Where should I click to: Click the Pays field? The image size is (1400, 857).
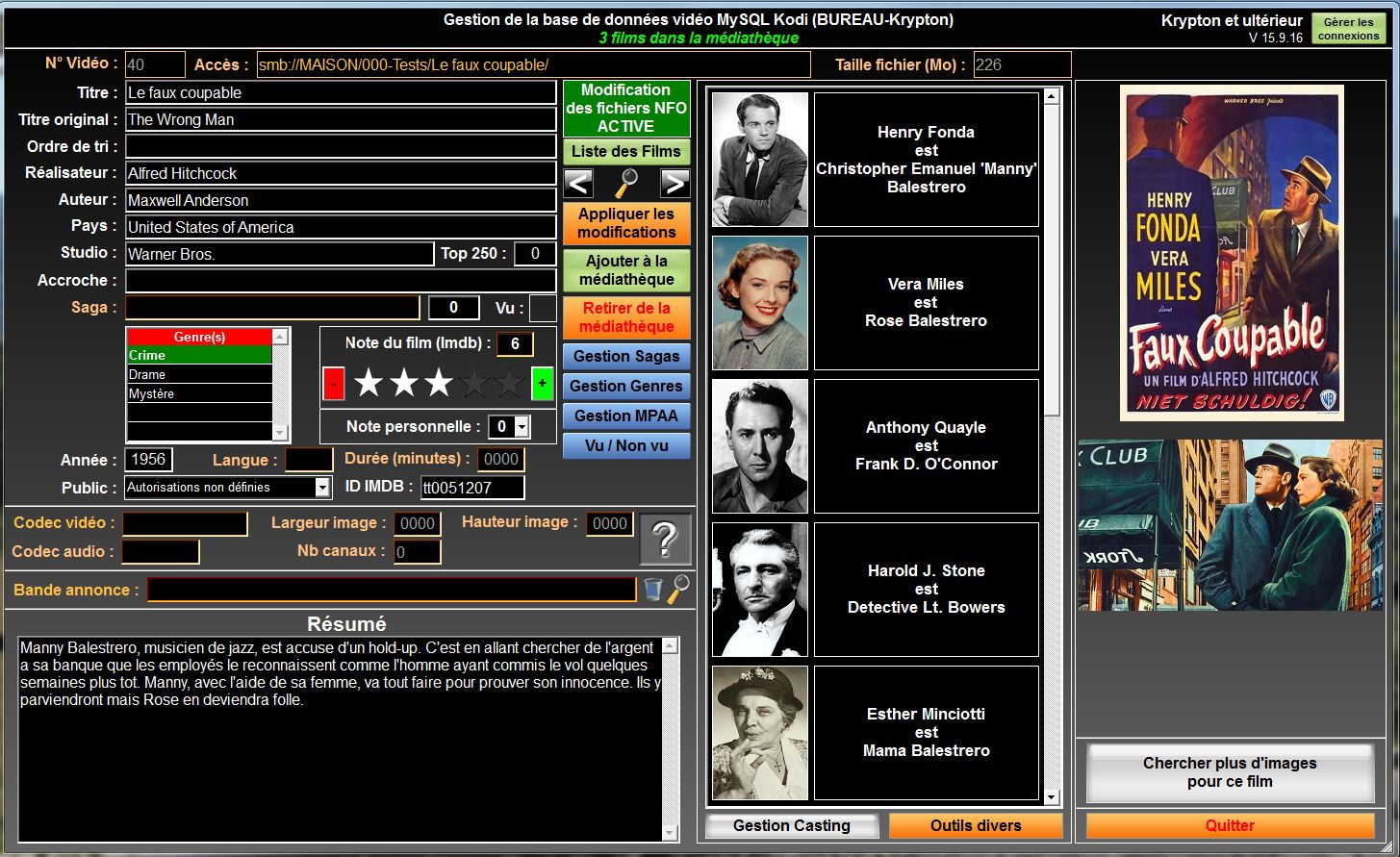(x=341, y=227)
